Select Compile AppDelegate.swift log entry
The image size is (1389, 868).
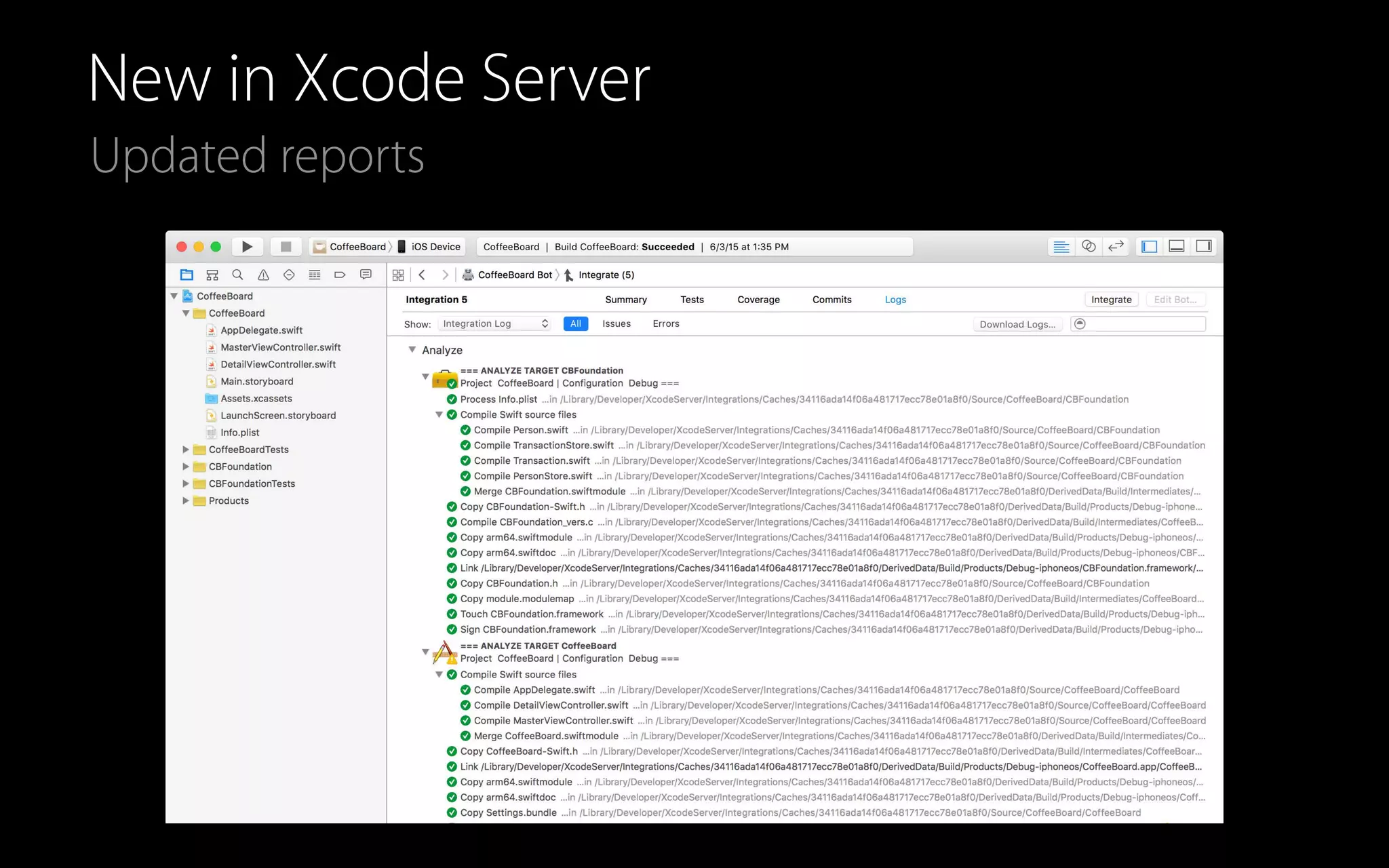point(819,690)
